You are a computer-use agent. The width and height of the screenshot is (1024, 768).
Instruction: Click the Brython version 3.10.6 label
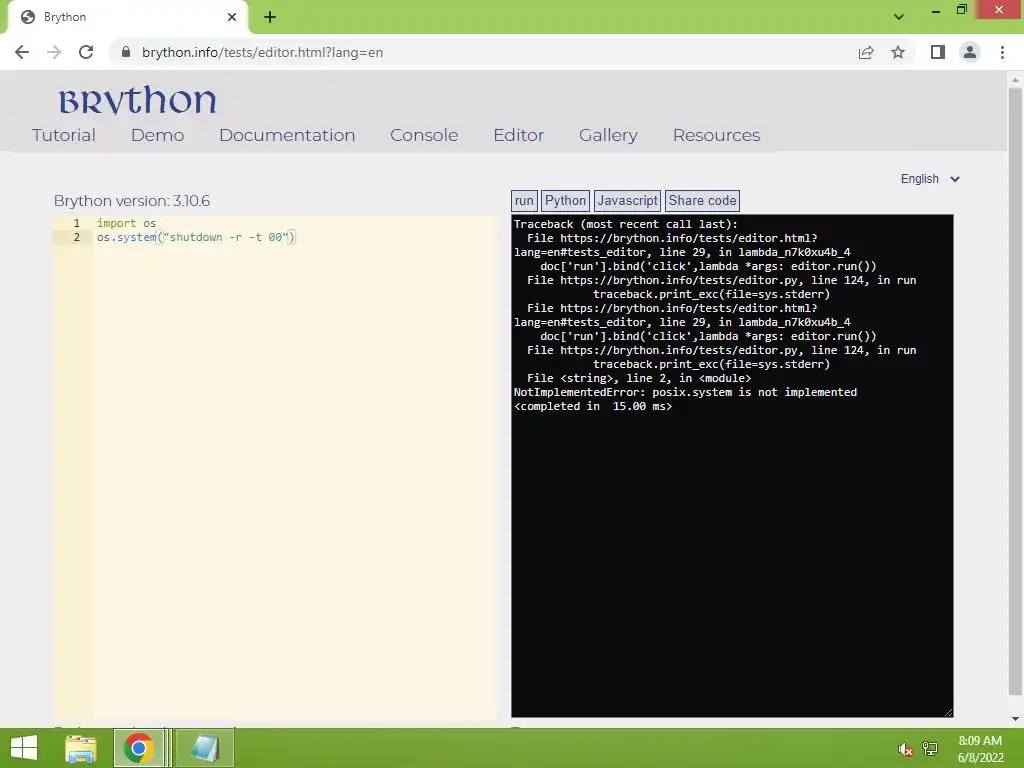[132, 201]
